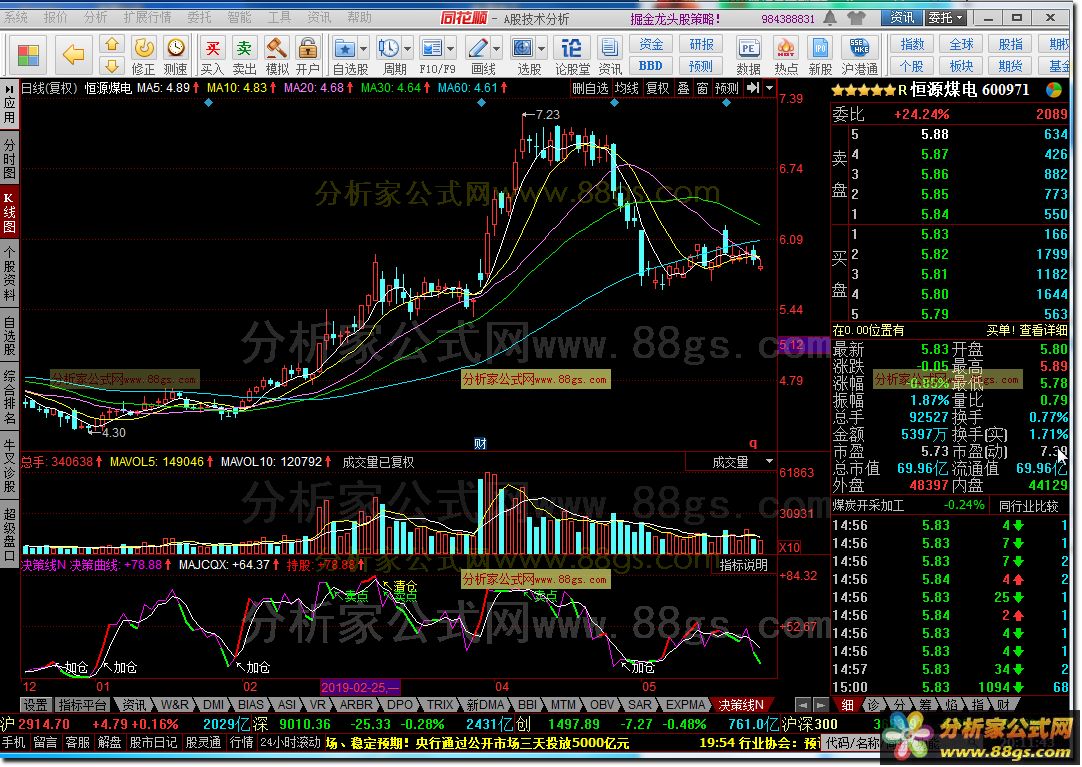Toggle the 预测 forecast chart button
The image size is (1082, 767).
tap(727, 88)
